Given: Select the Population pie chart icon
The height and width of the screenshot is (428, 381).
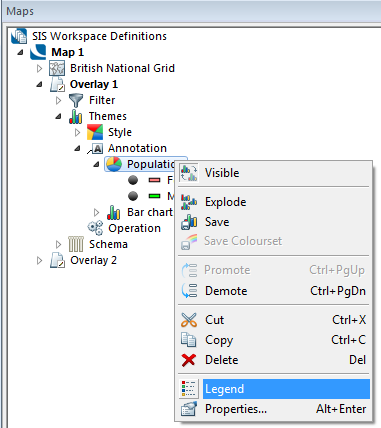Looking at the screenshot, I should (114, 164).
